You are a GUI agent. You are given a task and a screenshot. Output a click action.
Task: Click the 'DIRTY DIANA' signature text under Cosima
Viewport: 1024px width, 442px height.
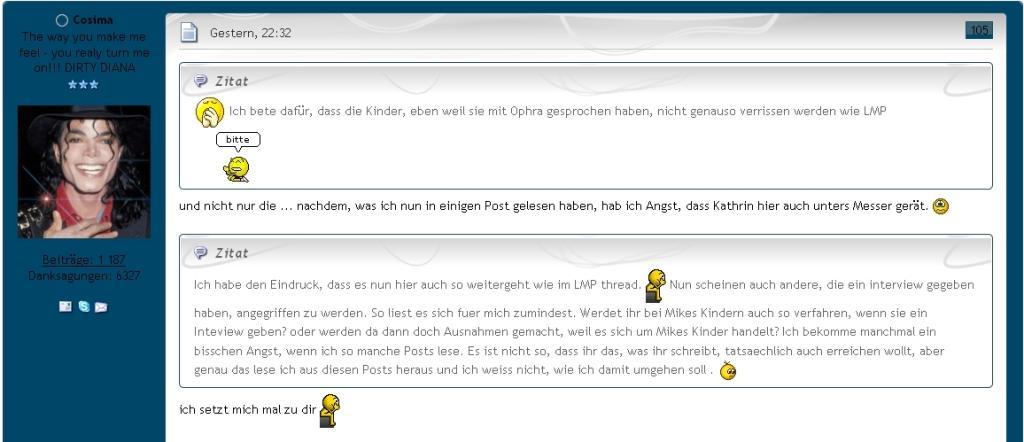[x=101, y=68]
